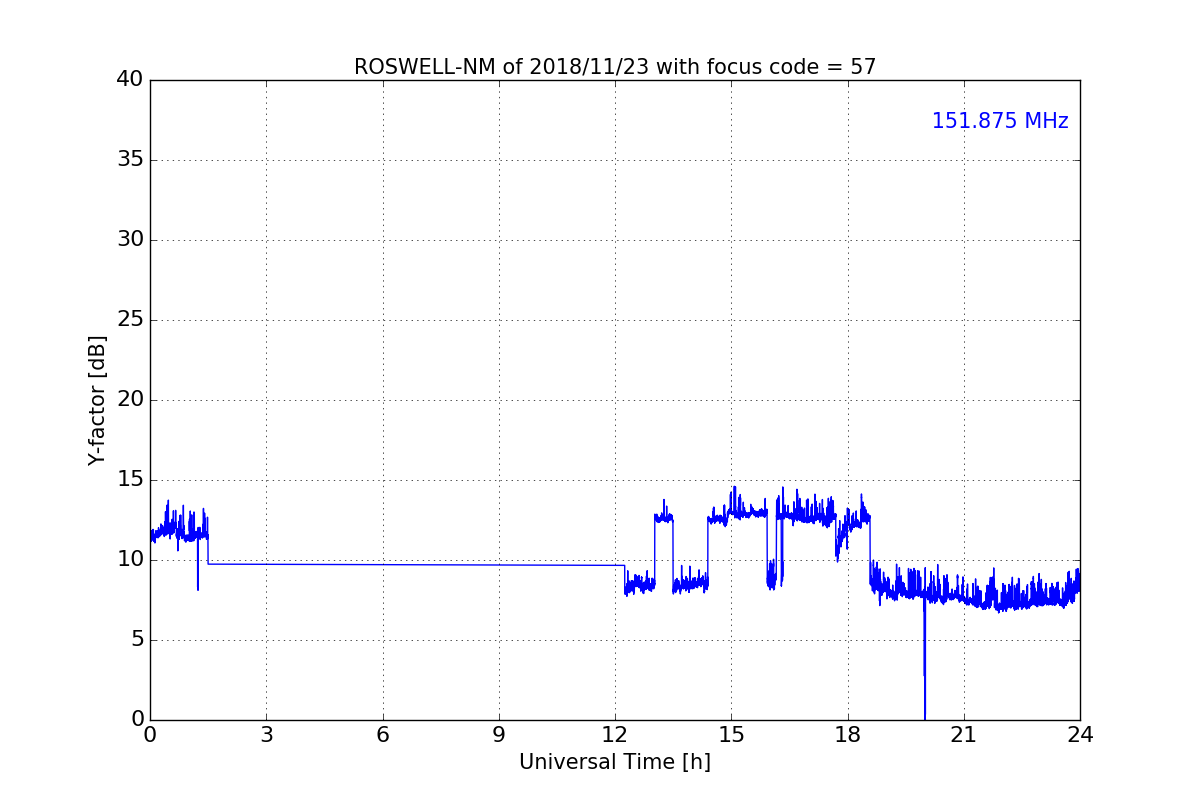Click the y-axis tick label 20
Screen dimensions: 1200x800
tap(129, 400)
